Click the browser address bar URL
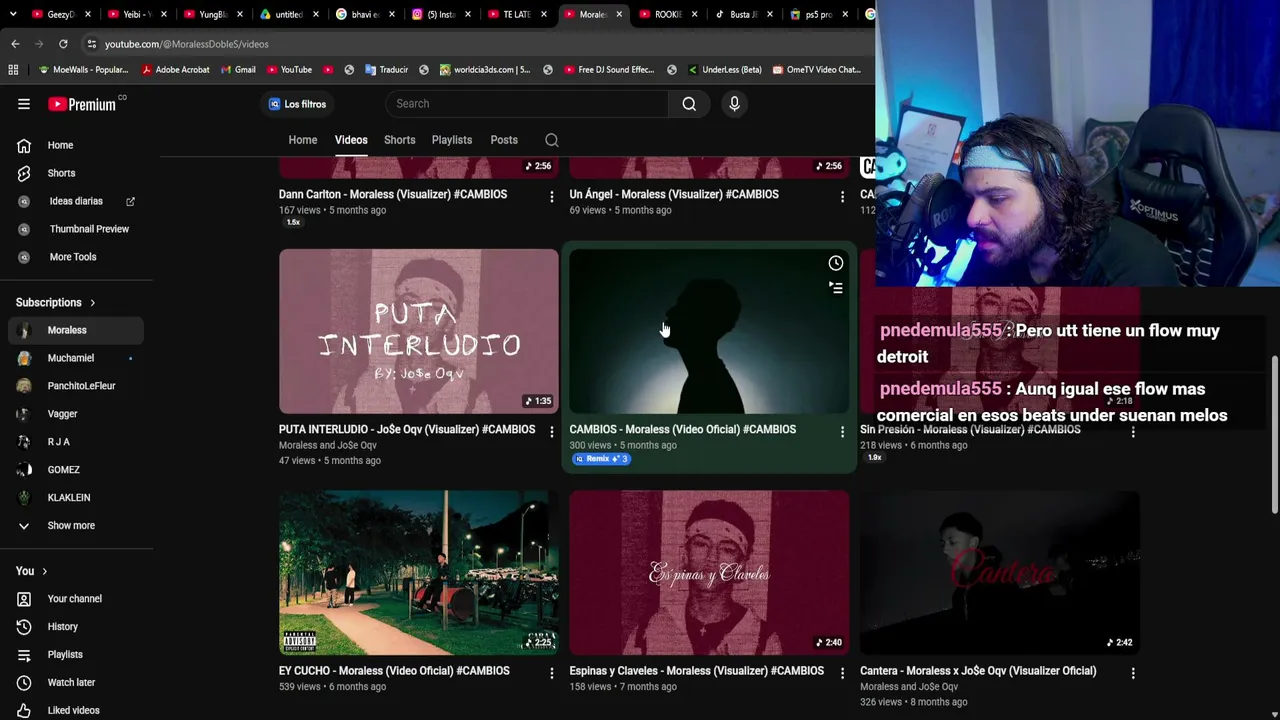1280x720 pixels. pyautogui.click(x=187, y=44)
